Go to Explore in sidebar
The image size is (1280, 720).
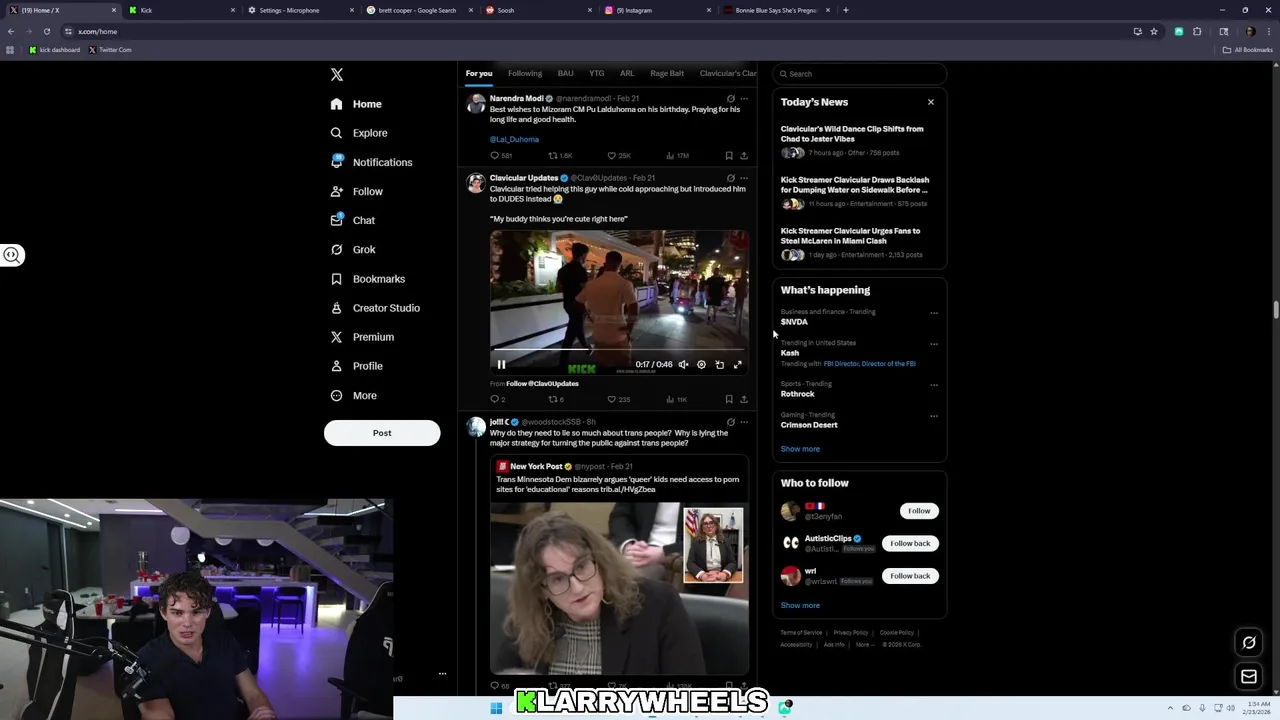pos(359,133)
